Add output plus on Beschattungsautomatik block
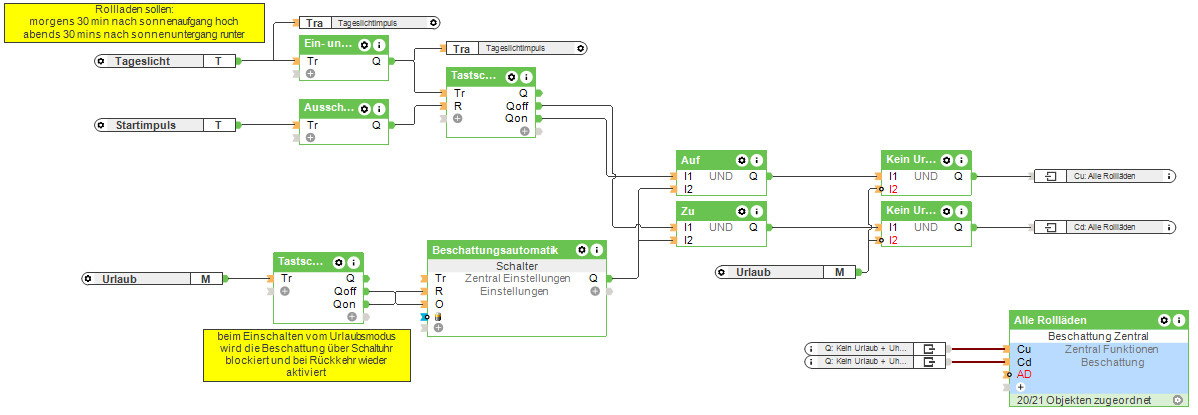 coord(594,291)
